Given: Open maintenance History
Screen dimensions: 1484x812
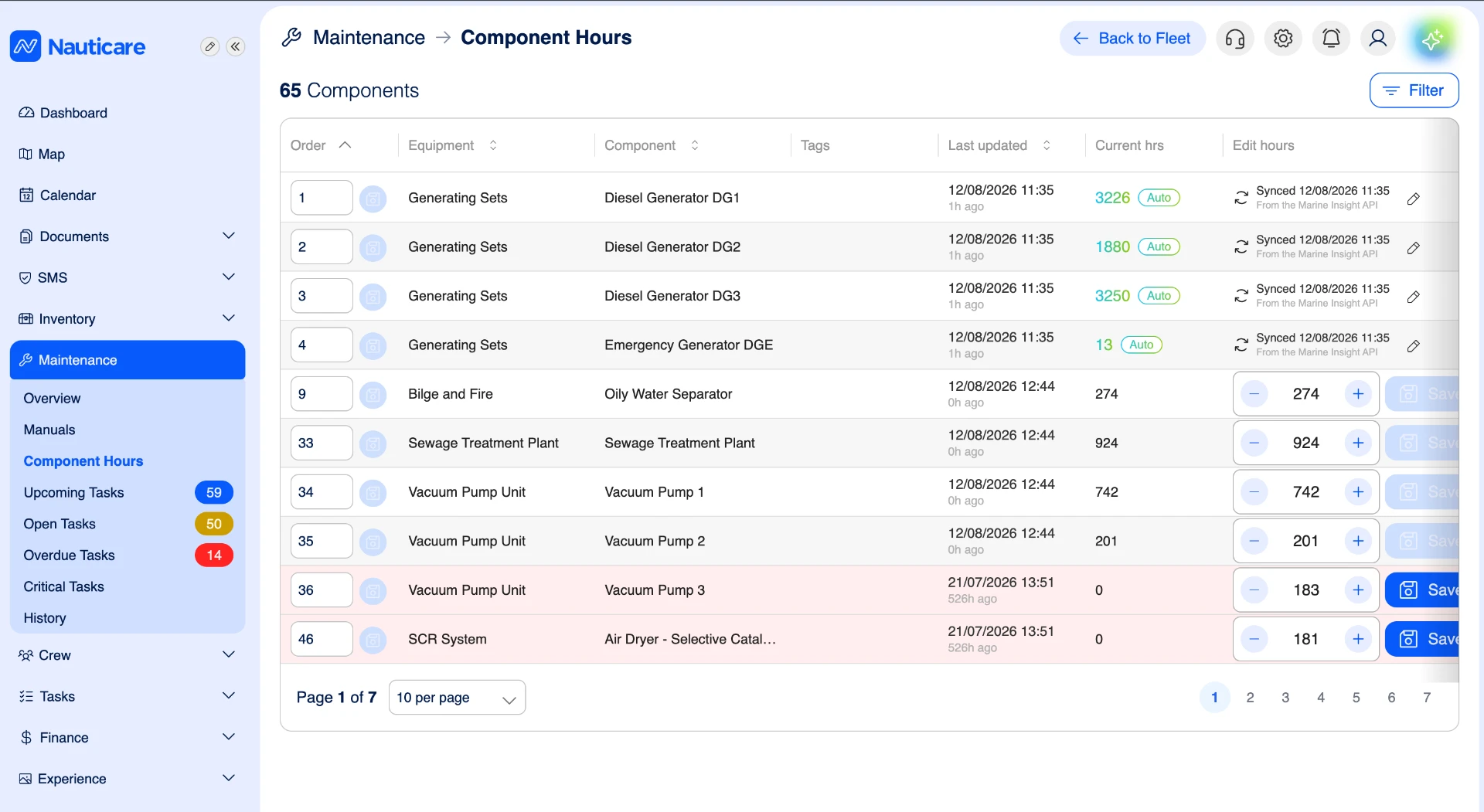Looking at the screenshot, I should pyautogui.click(x=45, y=618).
